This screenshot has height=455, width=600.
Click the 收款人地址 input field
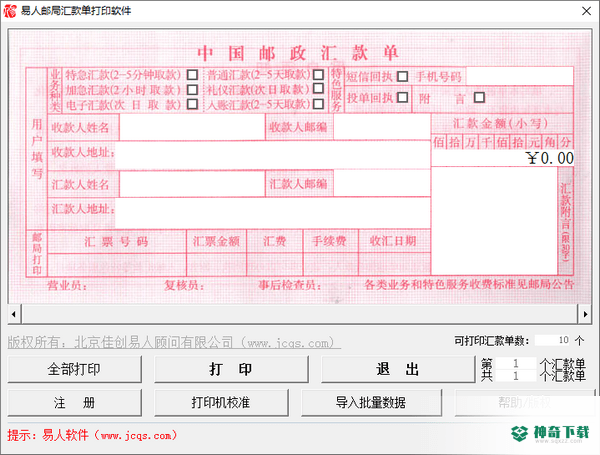(273, 155)
